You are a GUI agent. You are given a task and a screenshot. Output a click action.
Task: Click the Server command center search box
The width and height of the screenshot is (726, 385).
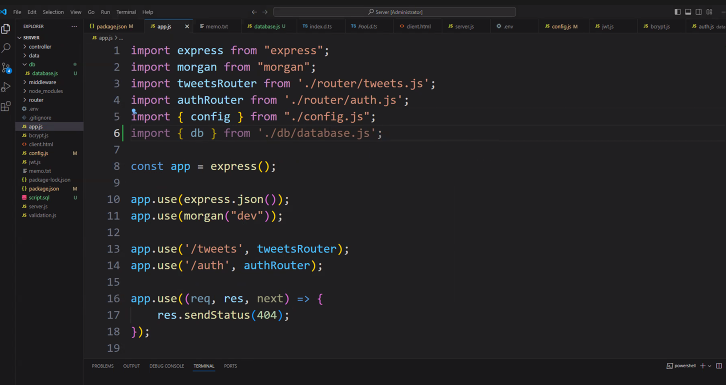pyautogui.click(x=394, y=12)
